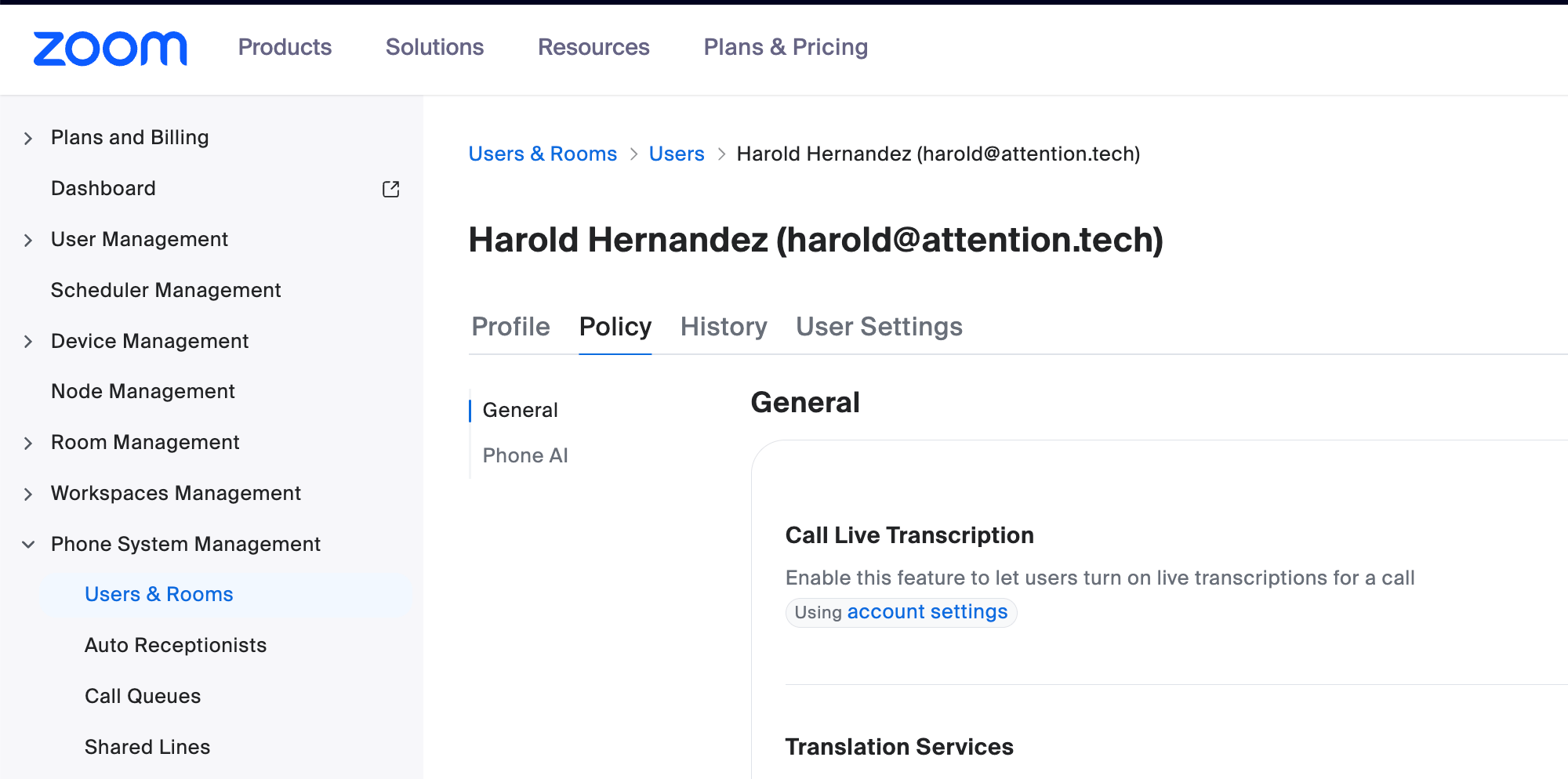Open Auto Receptionists in sidebar

pos(176,645)
